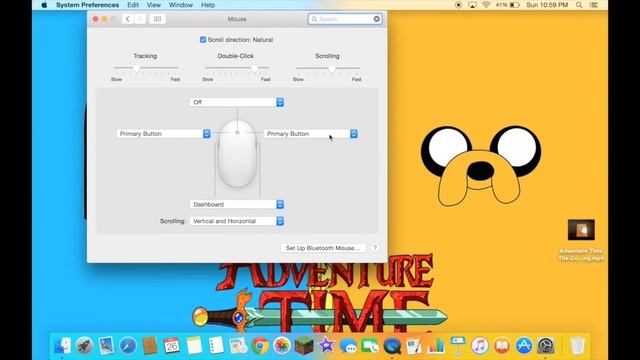This screenshot has width=640, height=360.
Task: Open Numbers bar chart icon in dock
Action: click(436, 346)
